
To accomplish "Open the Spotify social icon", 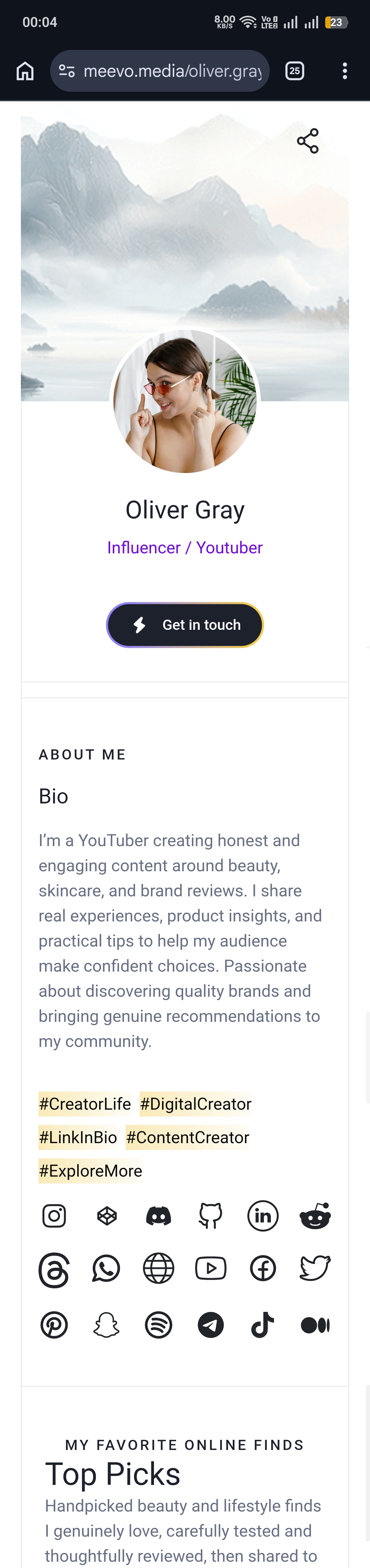I will pyautogui.click(x=158, y=1324).
